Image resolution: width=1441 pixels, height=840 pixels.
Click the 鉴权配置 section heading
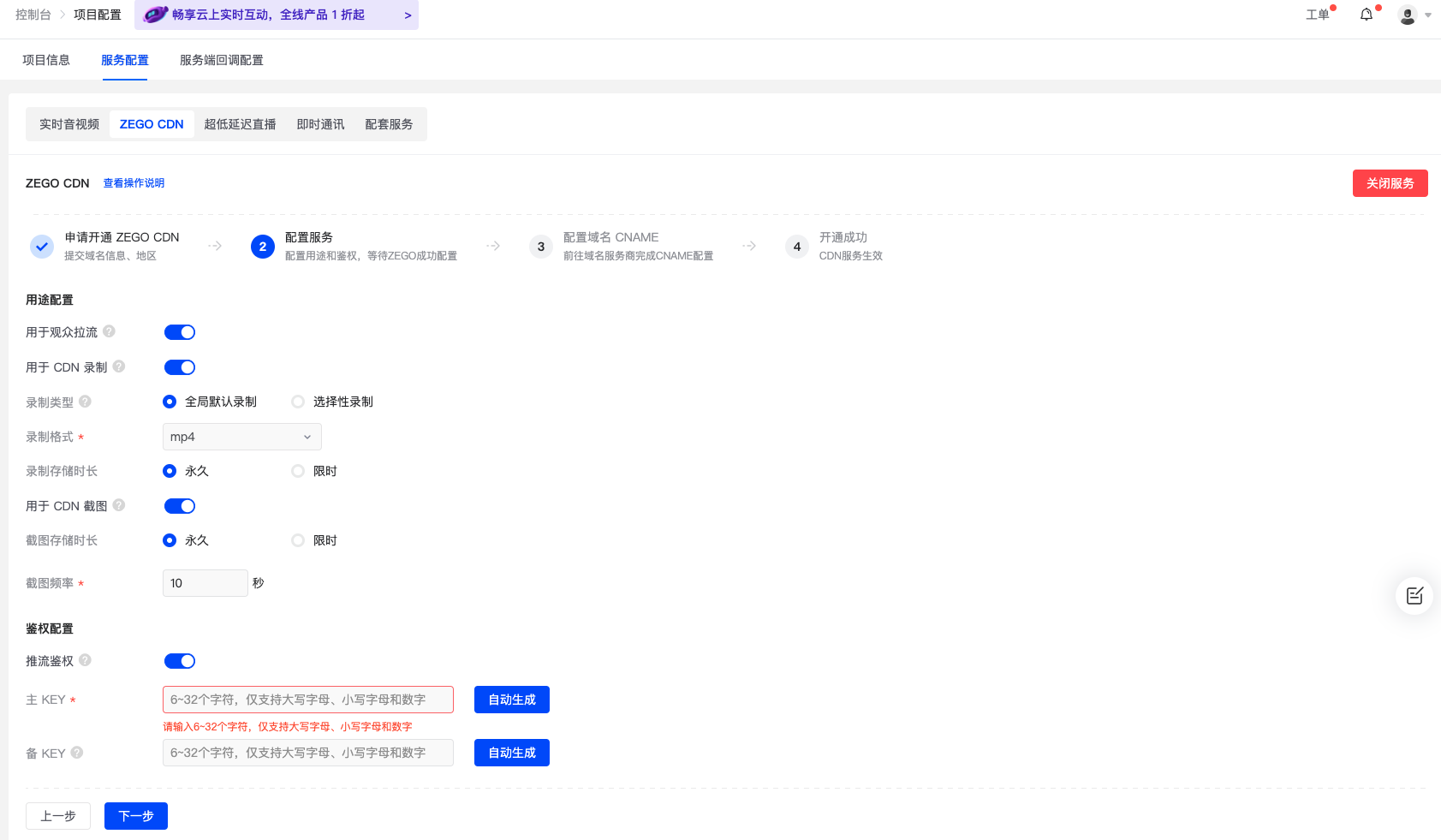(50, 629)
